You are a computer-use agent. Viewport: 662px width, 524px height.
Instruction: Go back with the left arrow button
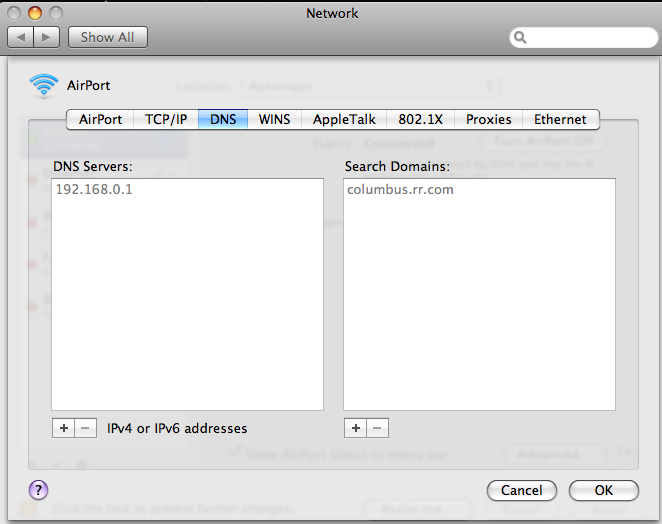[20, 37]
